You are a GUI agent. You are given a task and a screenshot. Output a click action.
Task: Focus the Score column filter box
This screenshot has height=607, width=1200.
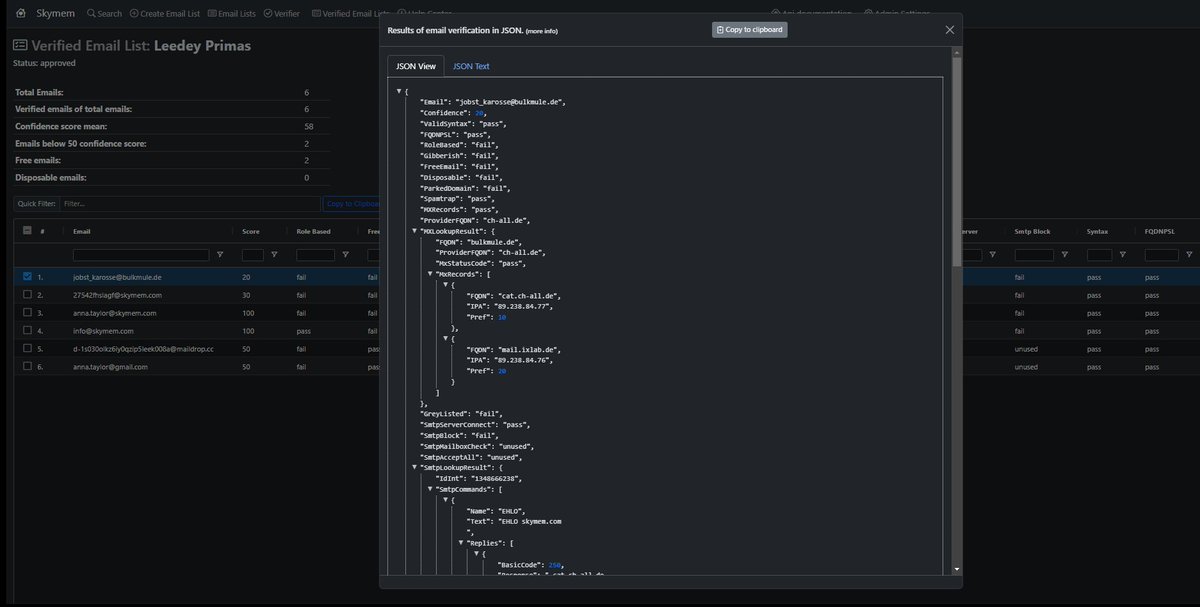[x=253, y=255]
